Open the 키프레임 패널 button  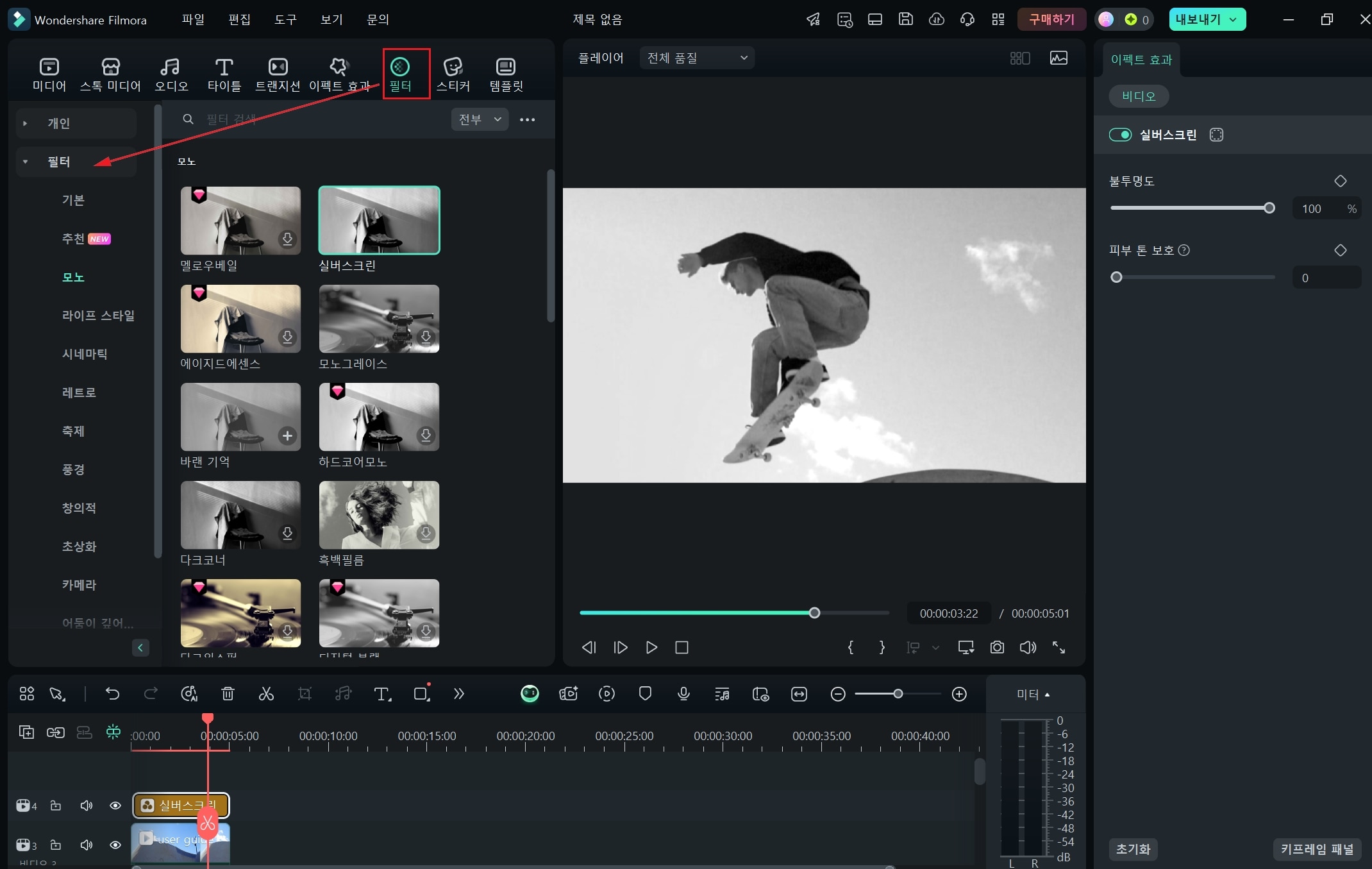tap(1317, 849)
